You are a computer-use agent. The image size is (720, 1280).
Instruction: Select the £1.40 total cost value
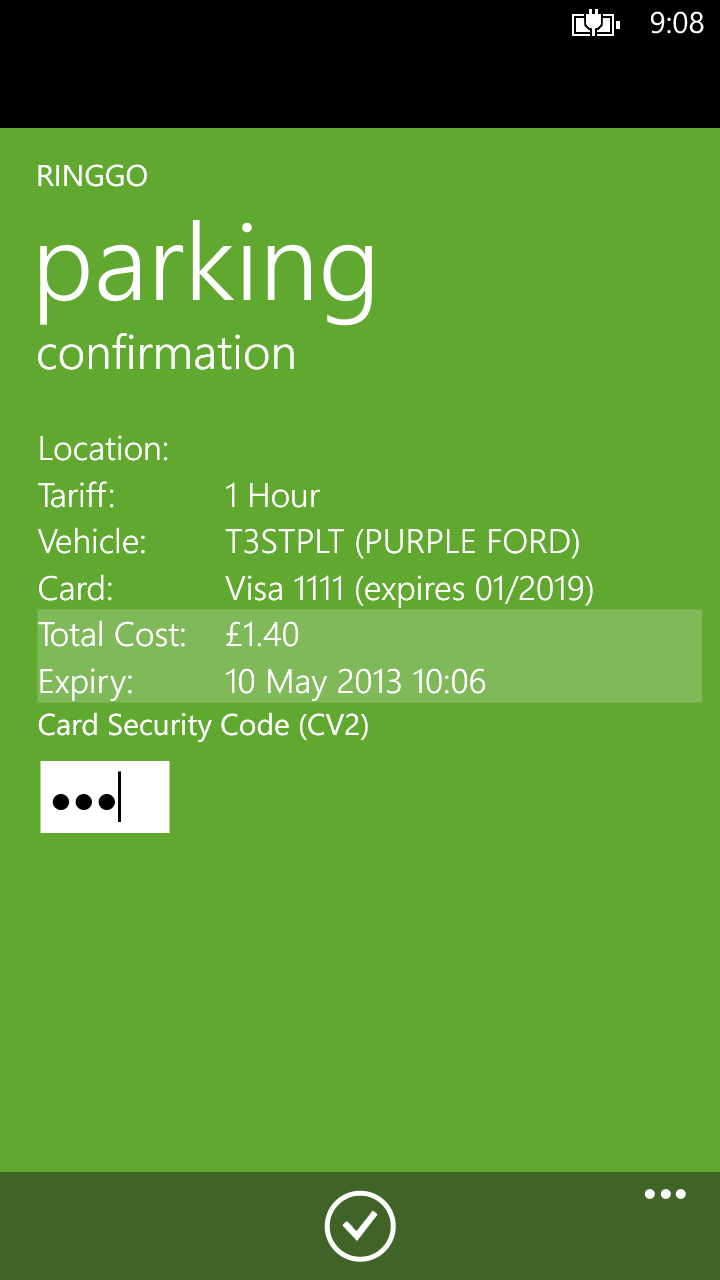coord(262,634)
